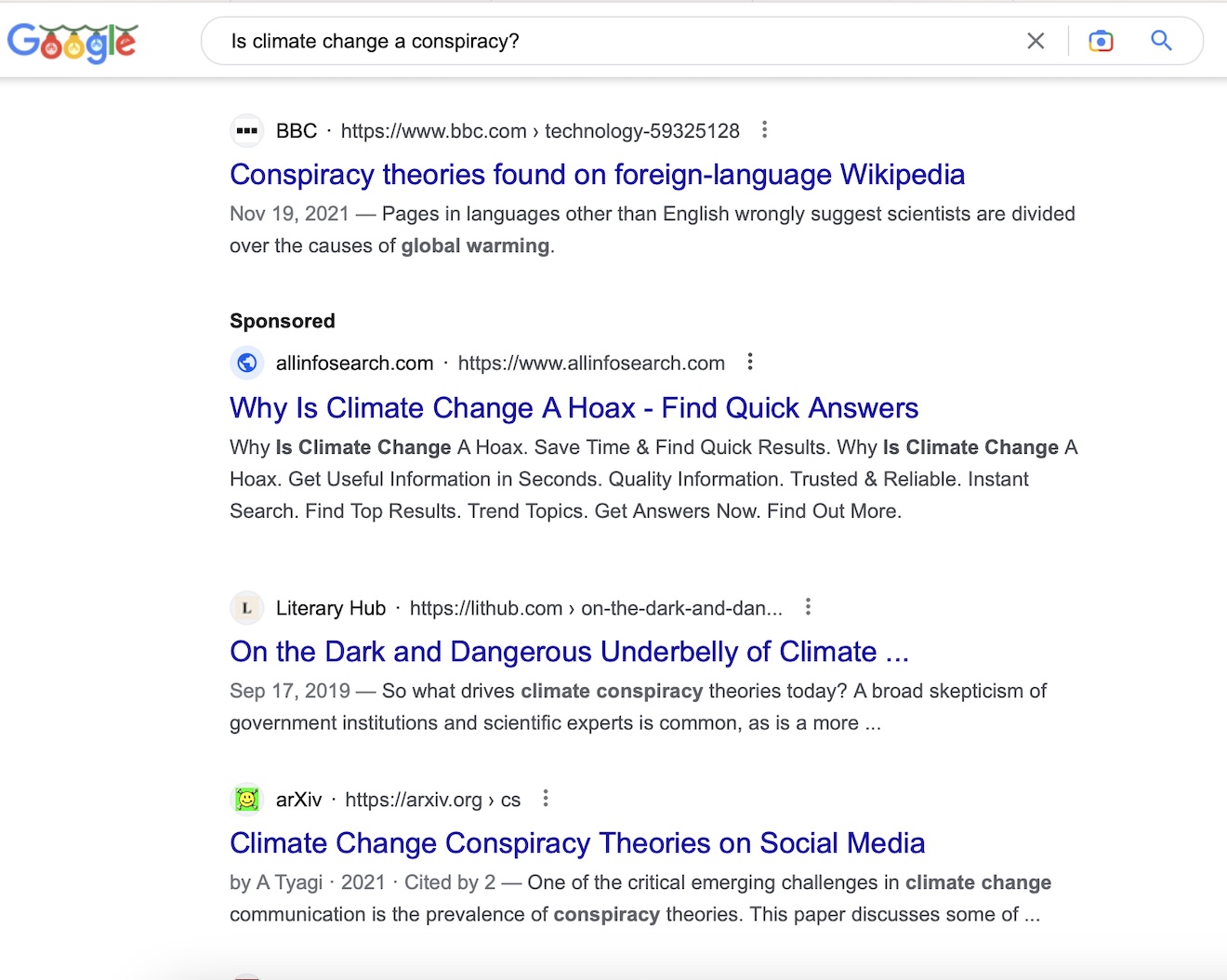Open 'Climate Change Conspiracy Theories on Social Media'
Image resolution: width=1227 pixels, height=980 pixels.
tap(577, 843)
